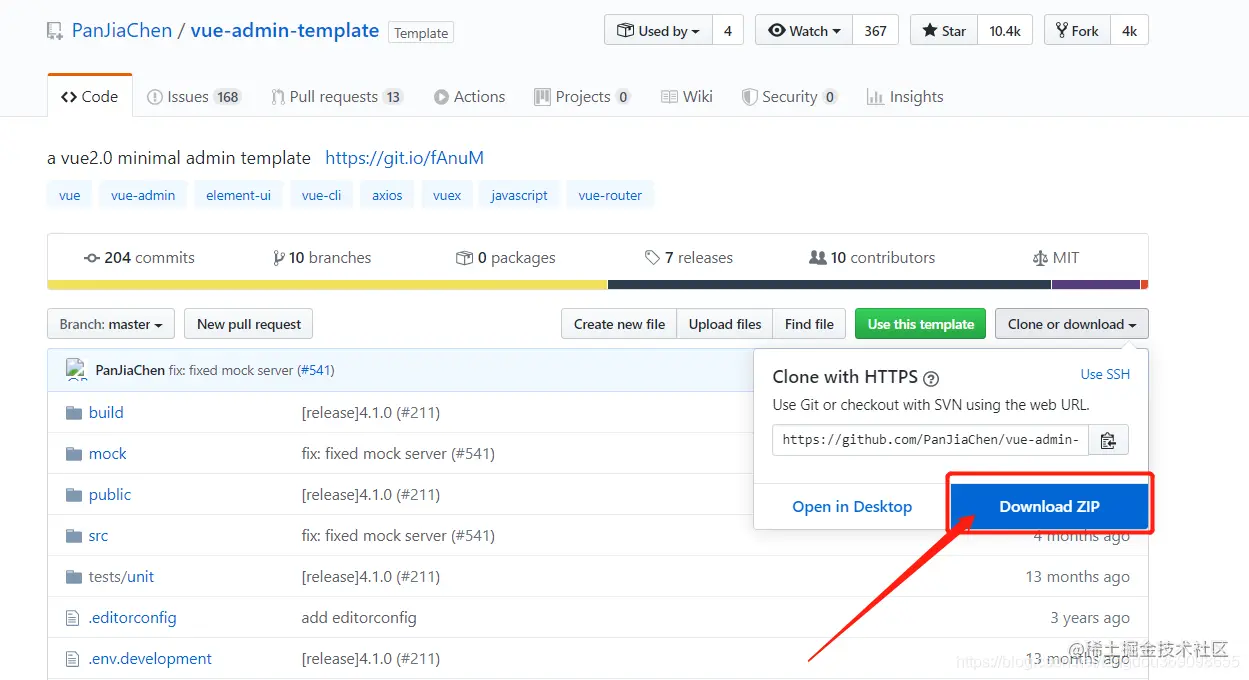Open the build folder
The height and width of the screenshot is (680, 1249).
pyautogui.click(x=106, y=412)
